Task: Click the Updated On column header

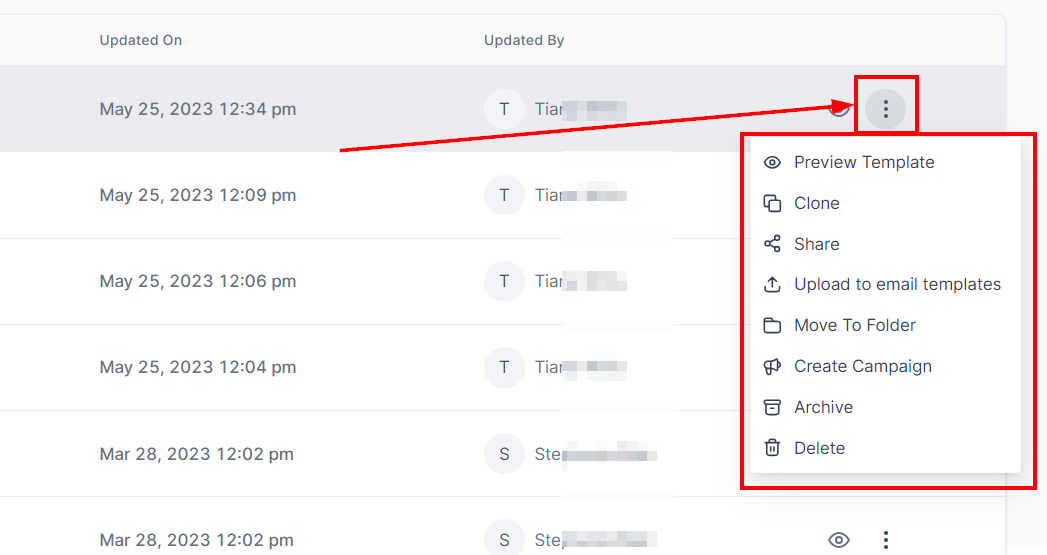Action: [141, 40]
